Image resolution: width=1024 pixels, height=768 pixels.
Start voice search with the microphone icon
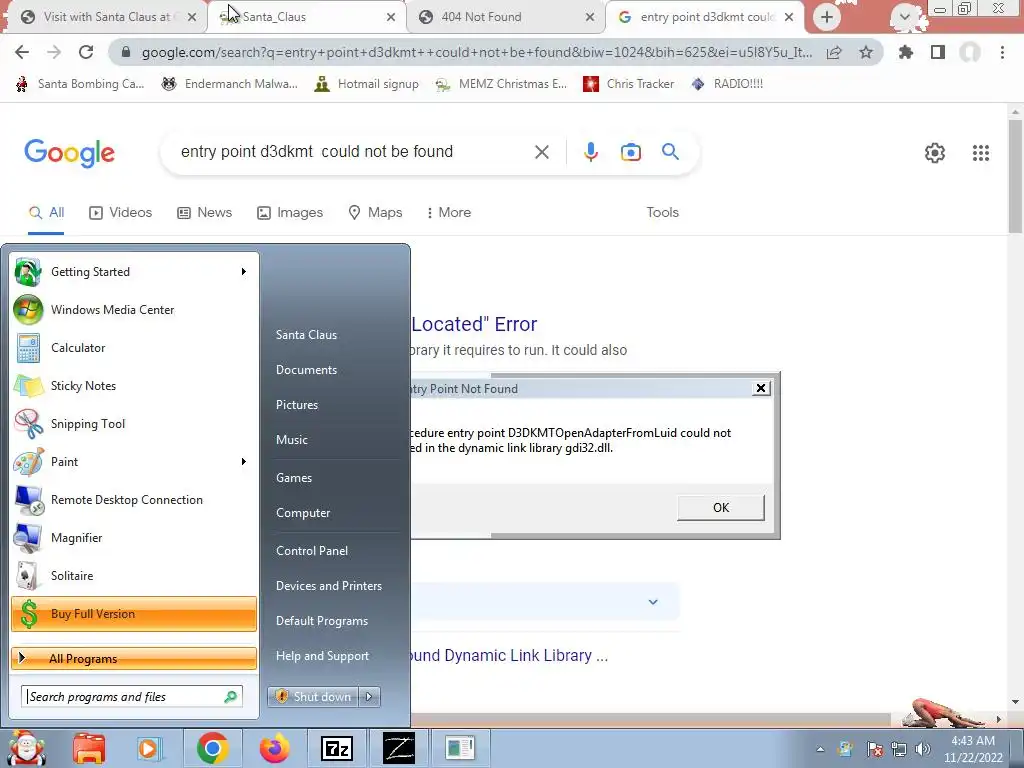(x=590, y=152)
